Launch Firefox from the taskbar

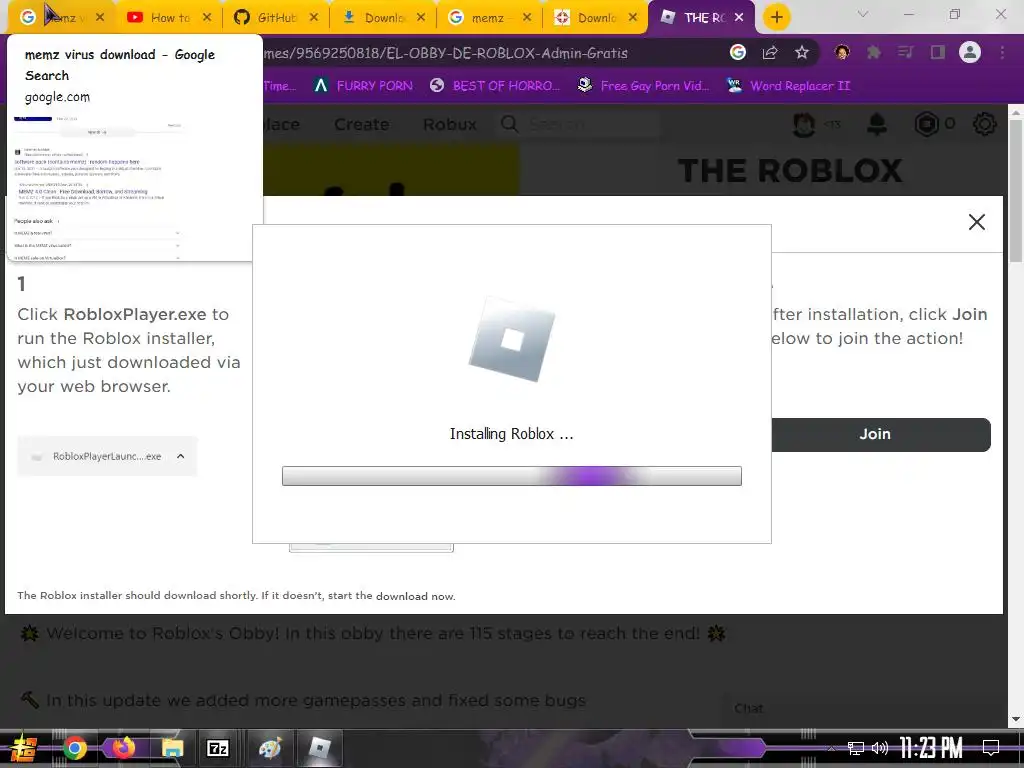click(123, 748)
